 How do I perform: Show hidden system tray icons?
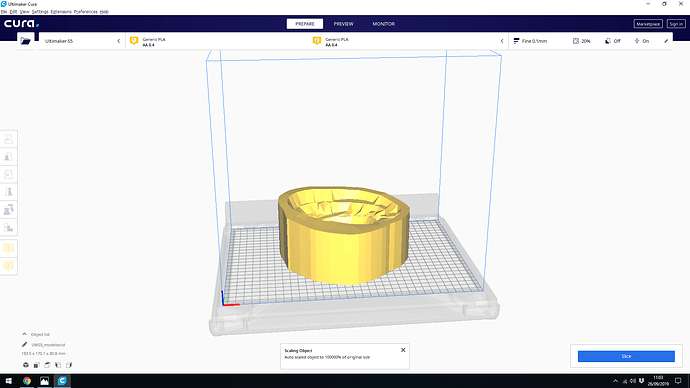(x=615, y=381)
